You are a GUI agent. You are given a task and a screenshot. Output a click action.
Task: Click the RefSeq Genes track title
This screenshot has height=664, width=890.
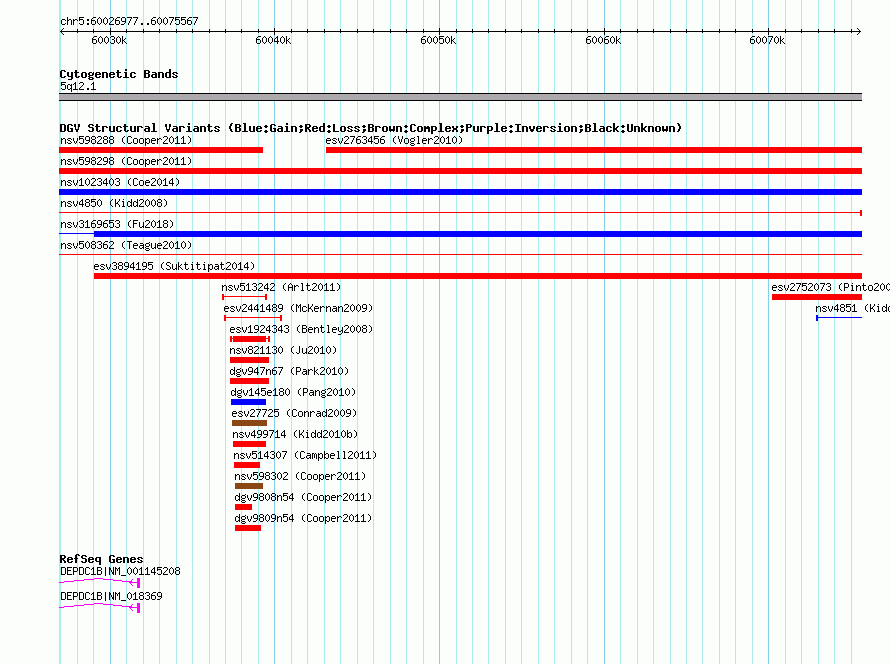click(101, 559)
